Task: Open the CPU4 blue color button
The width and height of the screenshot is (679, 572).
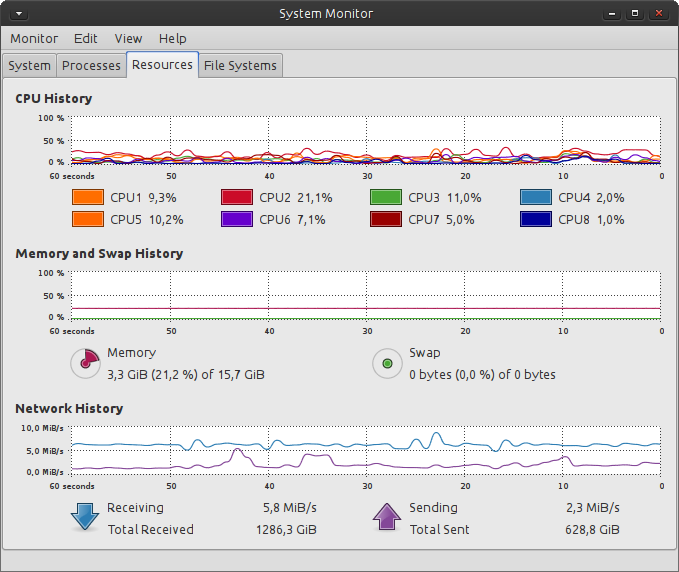Action: (536, 198)
